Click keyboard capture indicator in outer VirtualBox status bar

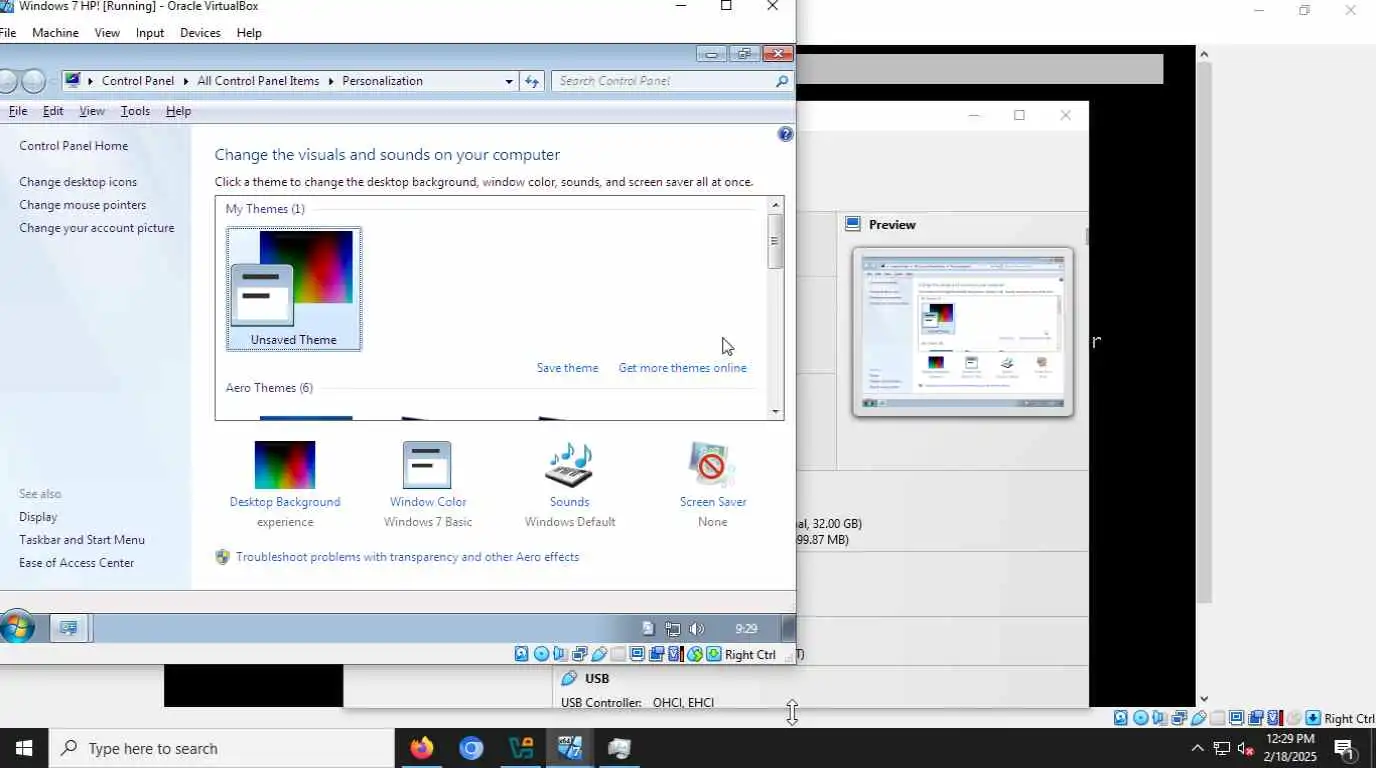pyautogui.click(x=1313, y=718)
